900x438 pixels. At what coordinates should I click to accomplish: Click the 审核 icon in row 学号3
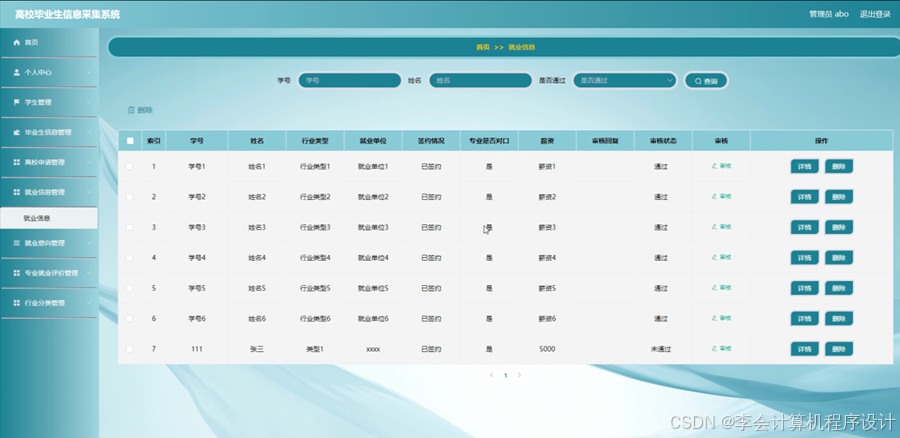tap(715, 227)
